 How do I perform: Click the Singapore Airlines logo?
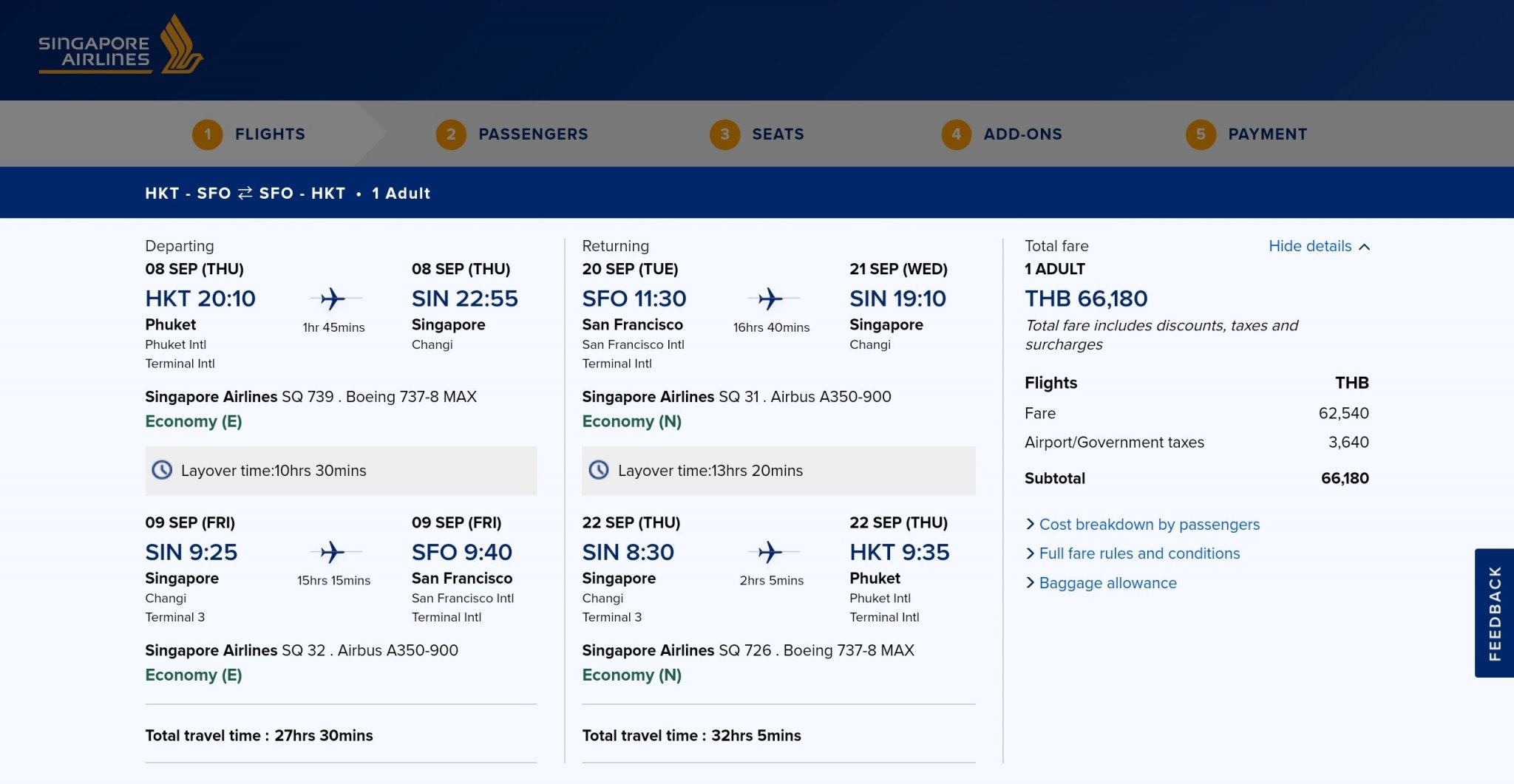(x=120, y=45)
